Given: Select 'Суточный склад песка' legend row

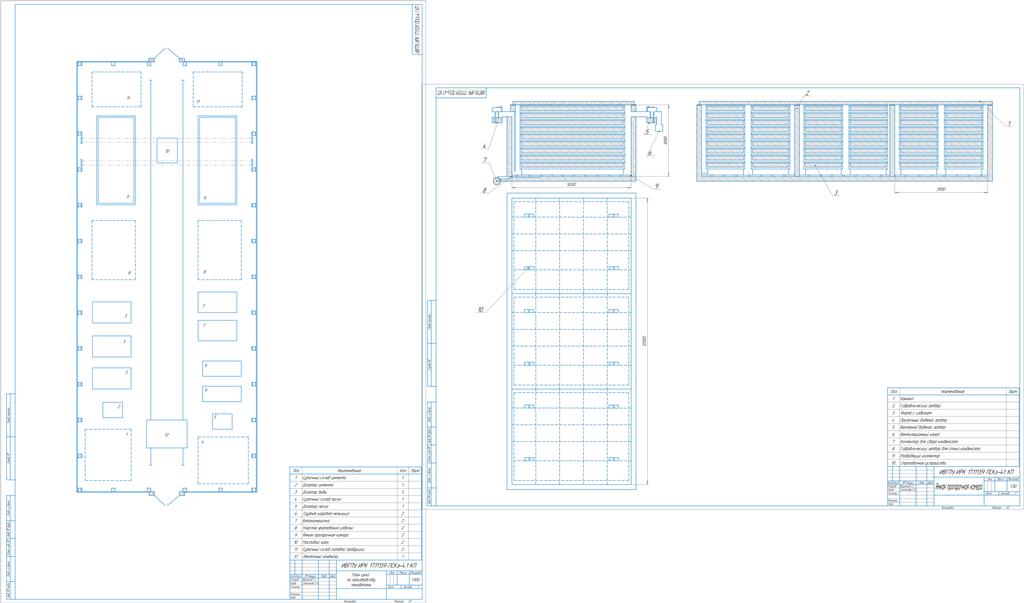Looking at the screenshot, I should [x=355, y=499].
